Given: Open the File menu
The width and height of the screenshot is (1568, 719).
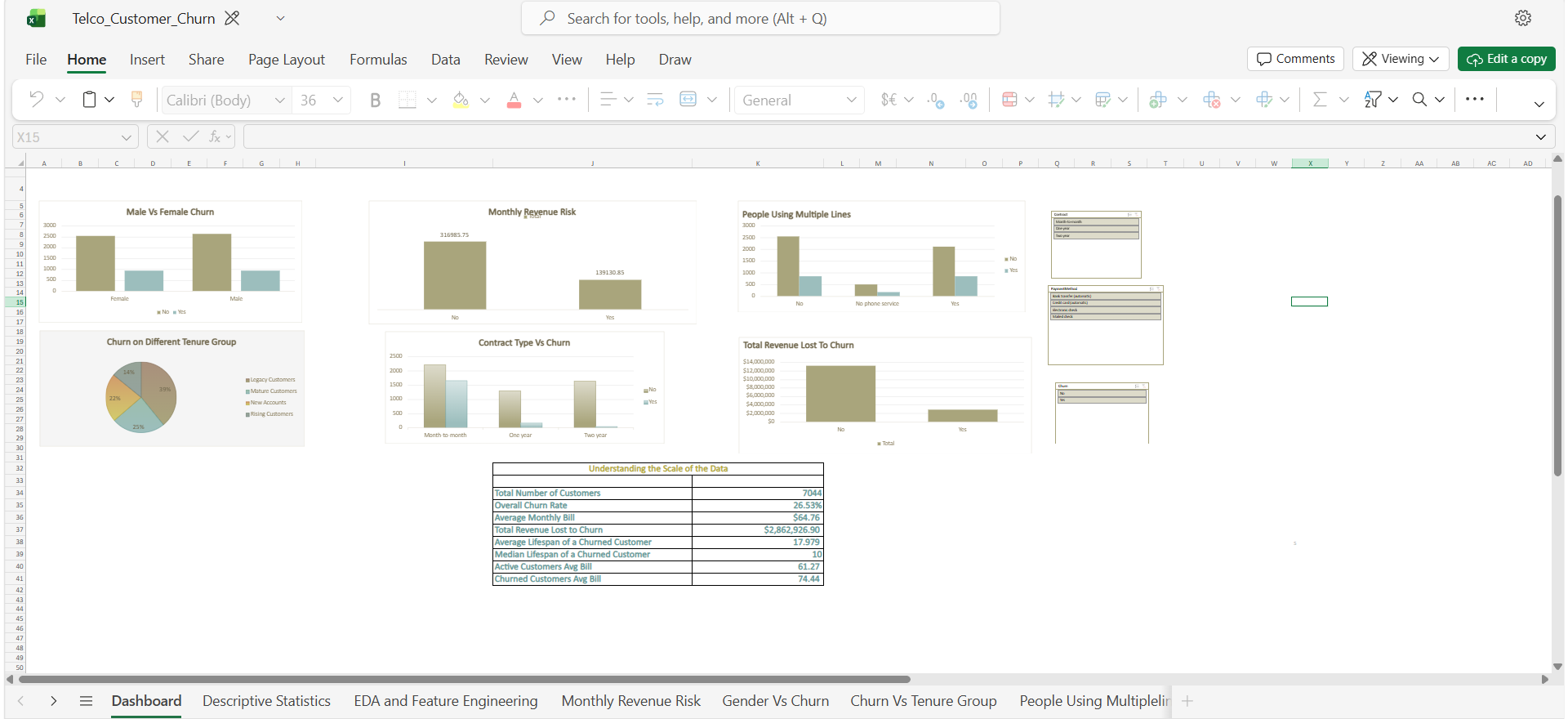Looking at the screenshot, I should click(36, 60).
